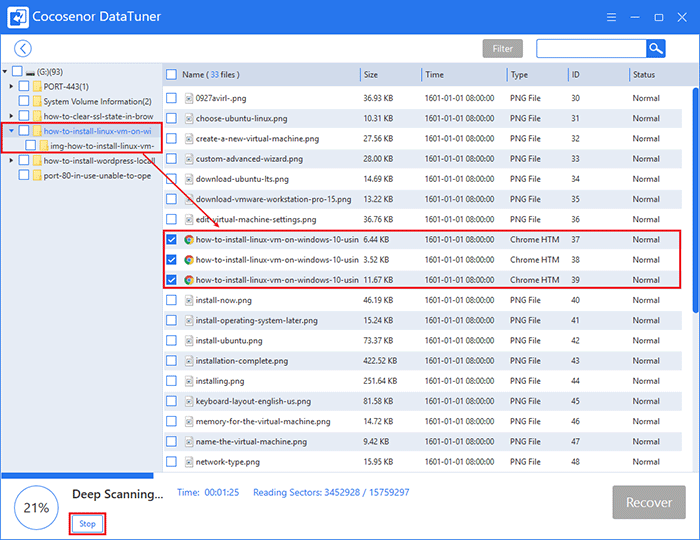The height and width of the screenshot is (540, 700).
Task: Click the Cocosenor DataTuner logo icon
Action: [18, 17]
